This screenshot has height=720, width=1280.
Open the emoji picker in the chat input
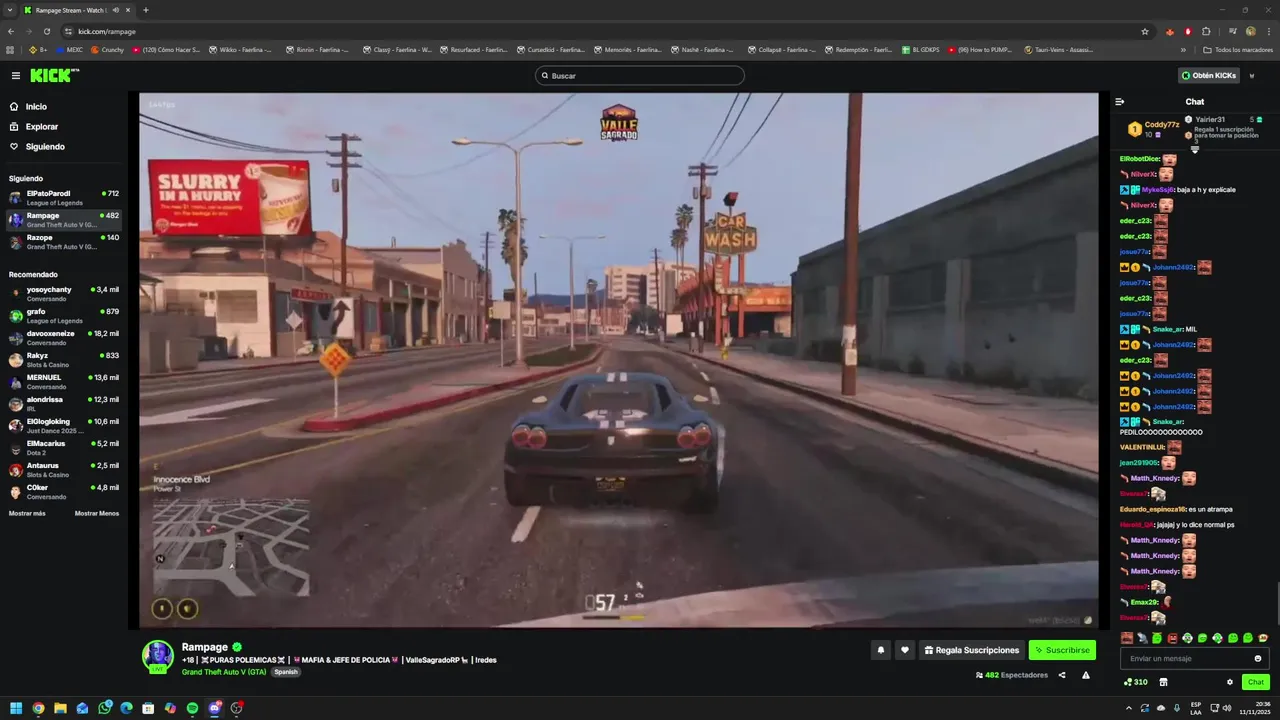1258,658
